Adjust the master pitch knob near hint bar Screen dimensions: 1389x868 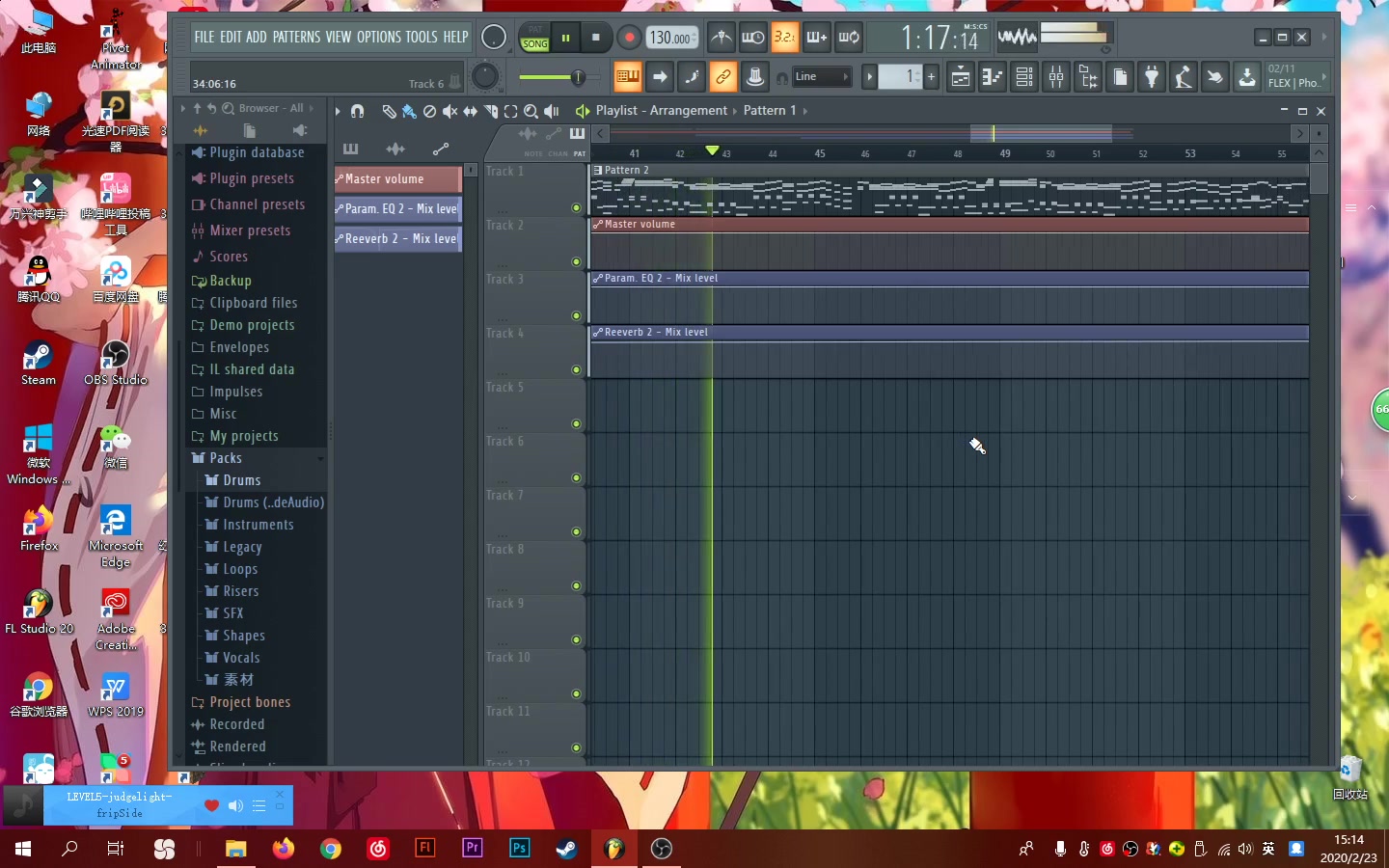coord(485,76)
